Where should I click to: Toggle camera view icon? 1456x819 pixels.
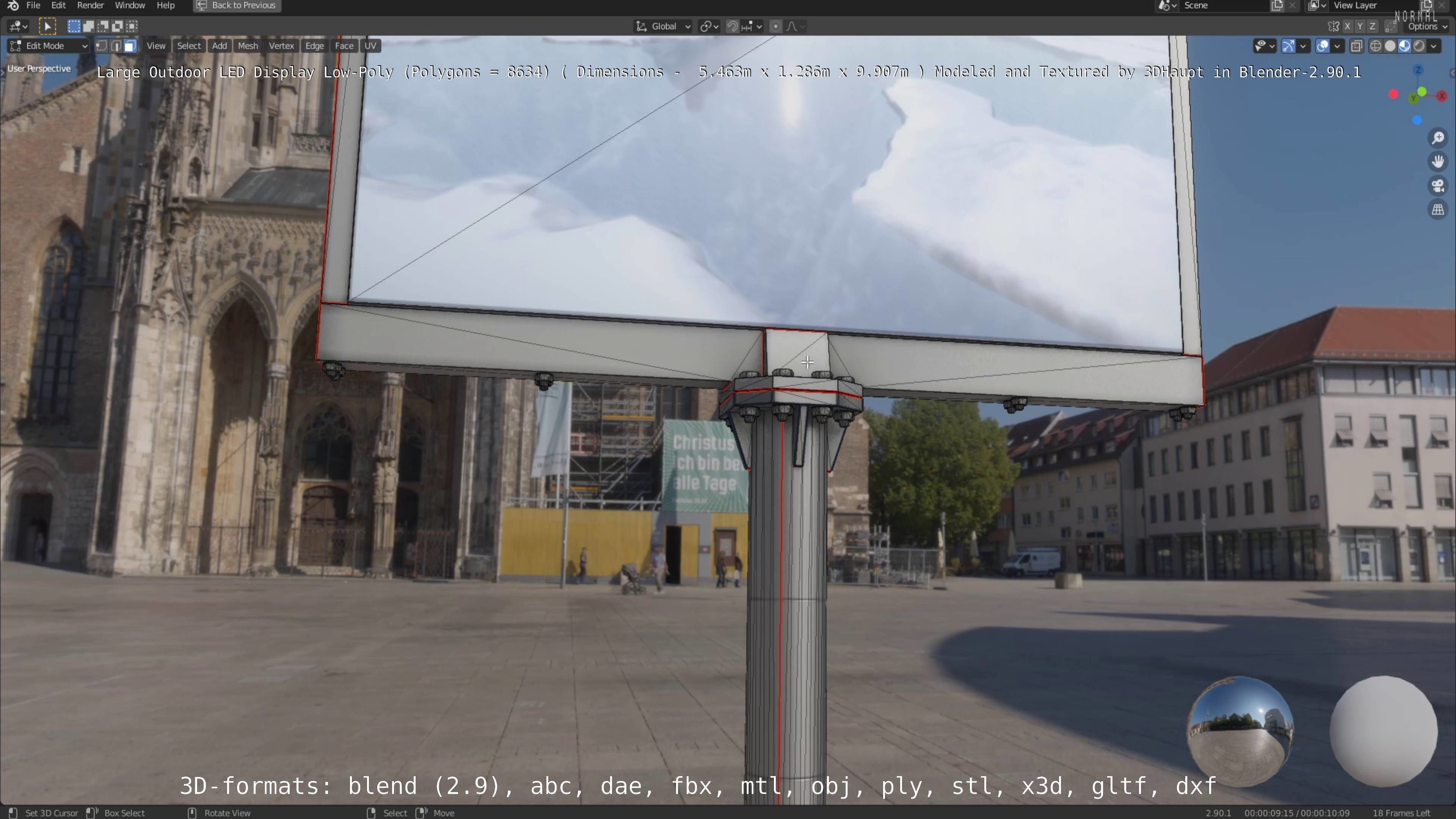point(1438,185)
